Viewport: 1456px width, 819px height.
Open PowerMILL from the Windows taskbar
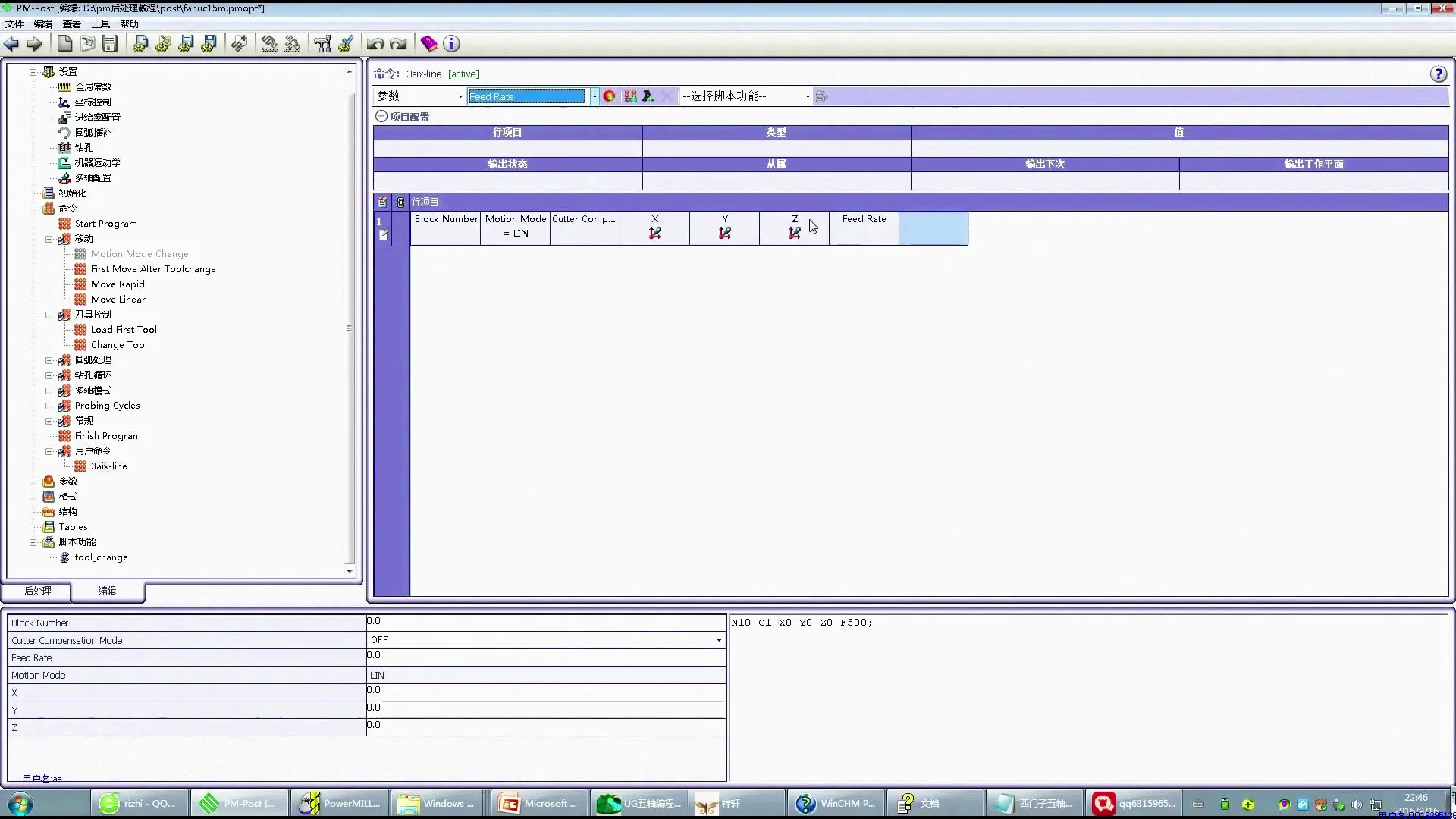340,803
